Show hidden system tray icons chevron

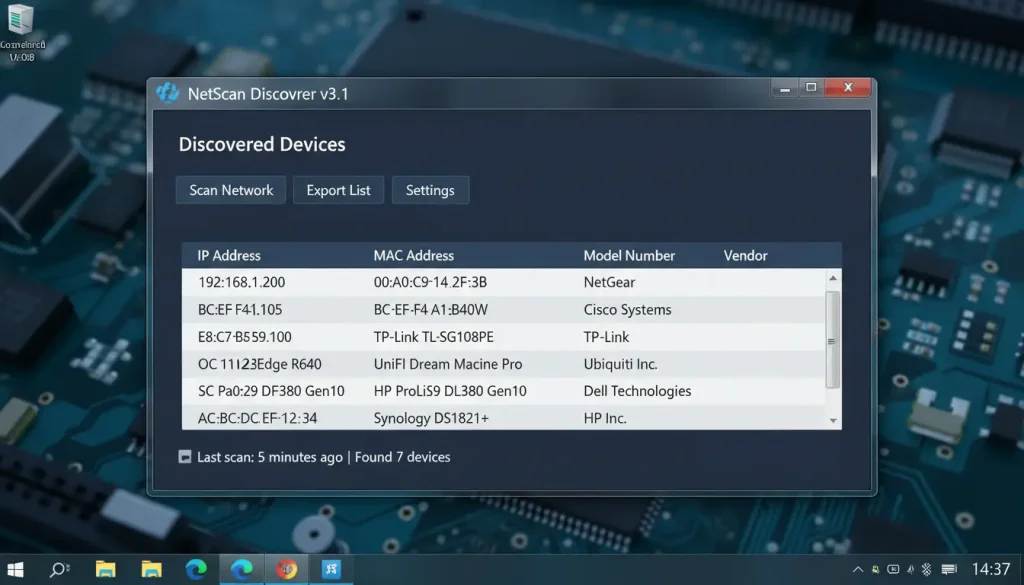(x=858, y=569)
